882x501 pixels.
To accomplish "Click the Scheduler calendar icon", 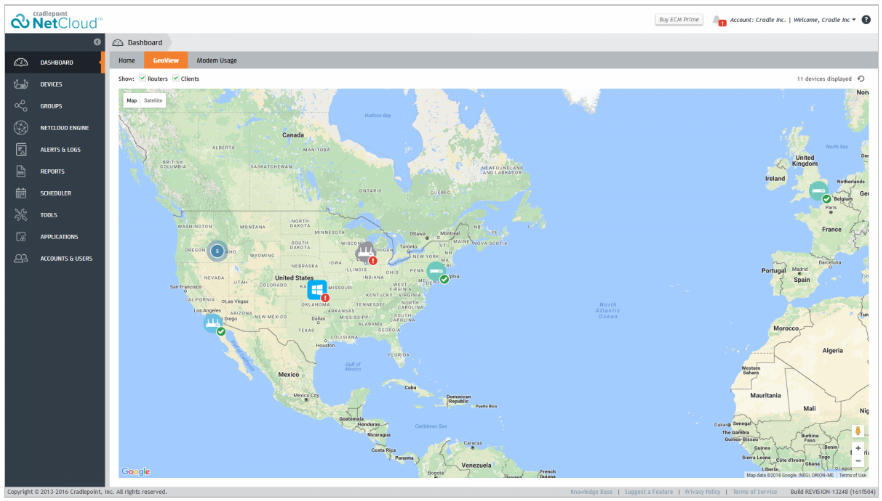I will pyautogui.click(x=21, y=193).
